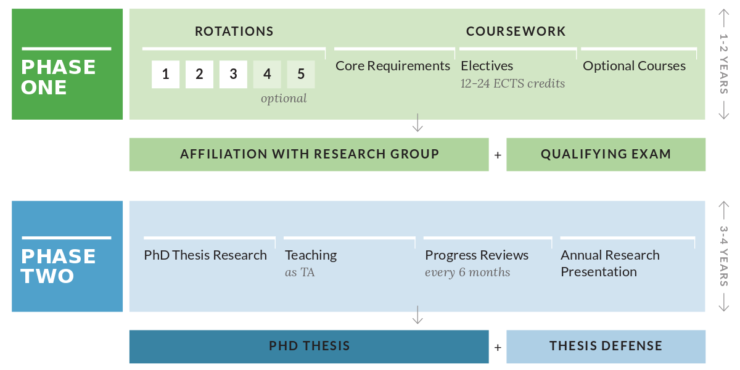Screen dimensions: 740x370
Task: Select the Core Requirements label
Action: tap(393, 66)
